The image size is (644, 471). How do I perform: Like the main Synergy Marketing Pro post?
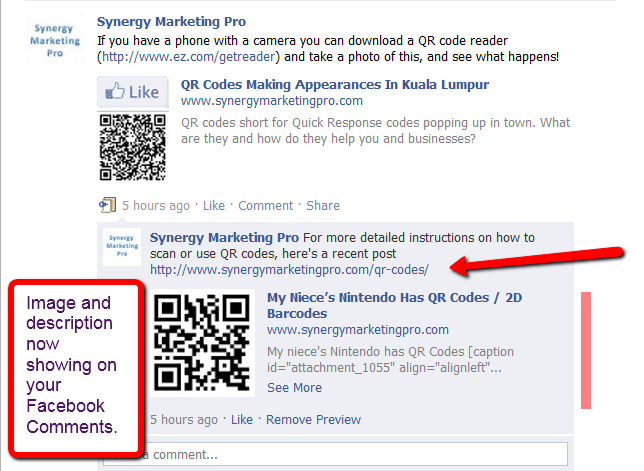pos(214,206)
